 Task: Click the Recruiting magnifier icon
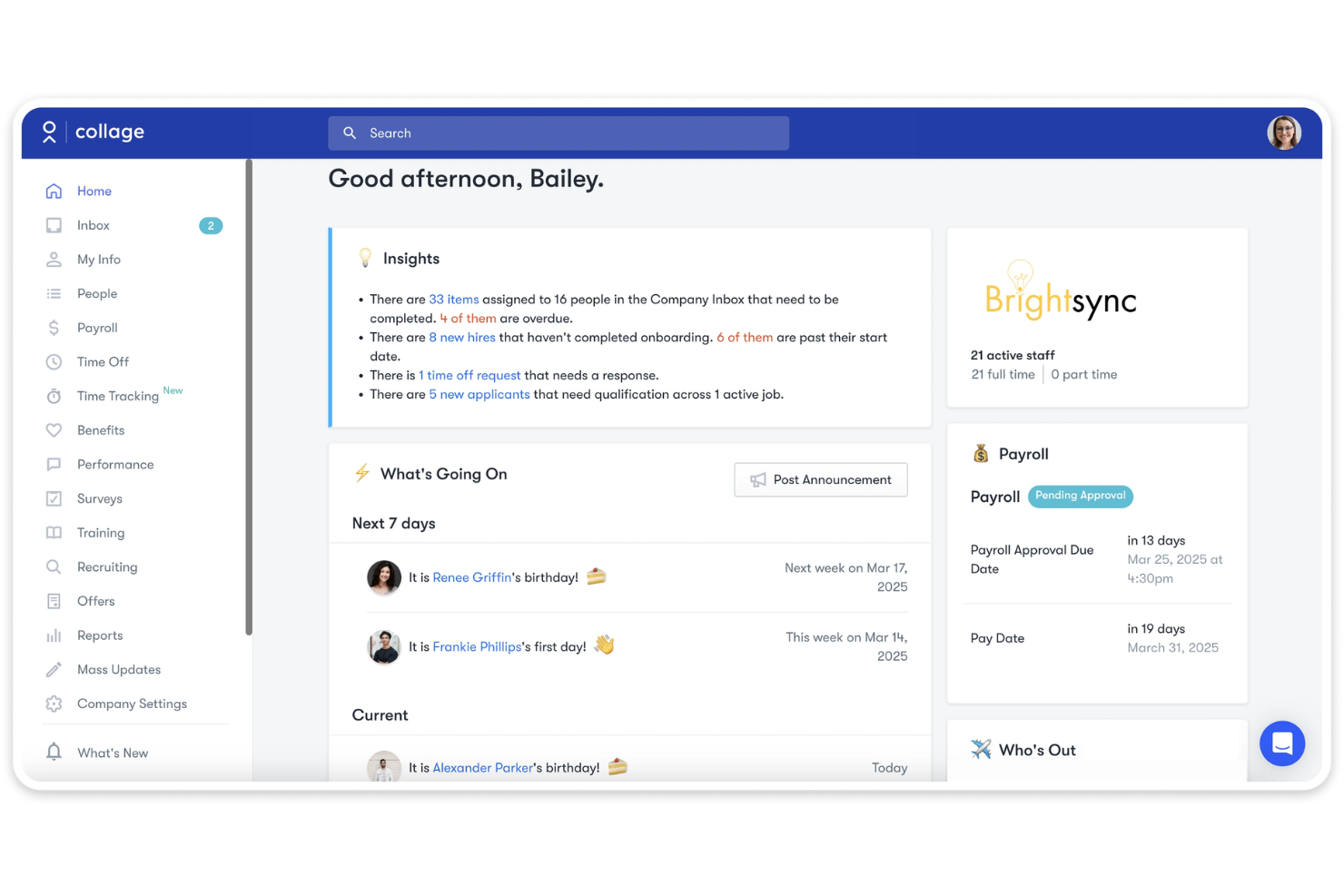click(54, 566)
